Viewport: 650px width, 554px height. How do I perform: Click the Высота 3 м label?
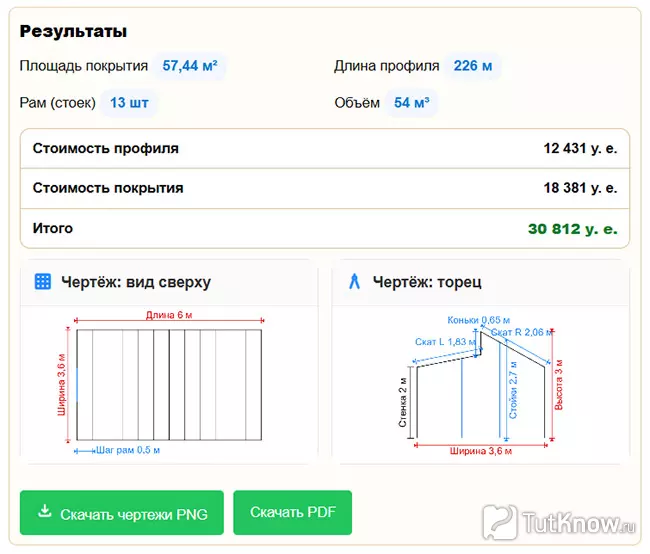[559, 385]
